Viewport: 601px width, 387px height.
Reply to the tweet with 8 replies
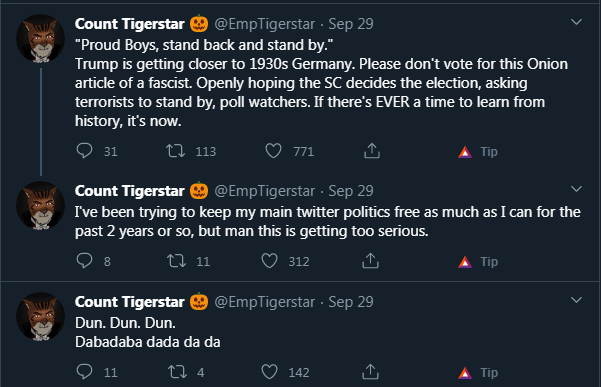(84, 261)
